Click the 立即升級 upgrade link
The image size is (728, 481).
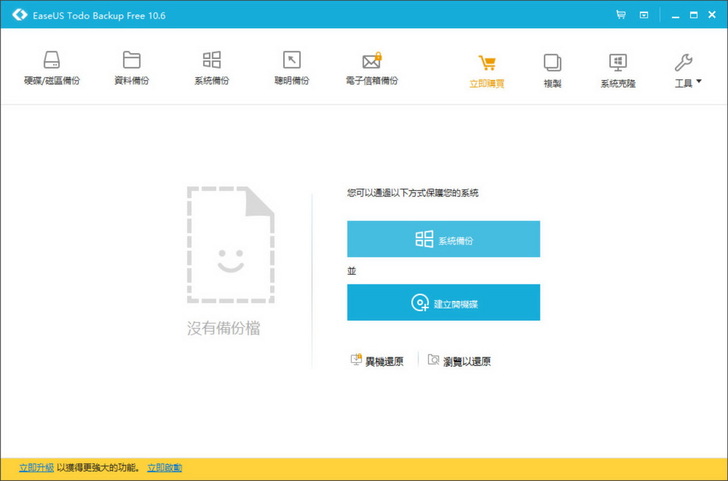pos(36,468)
